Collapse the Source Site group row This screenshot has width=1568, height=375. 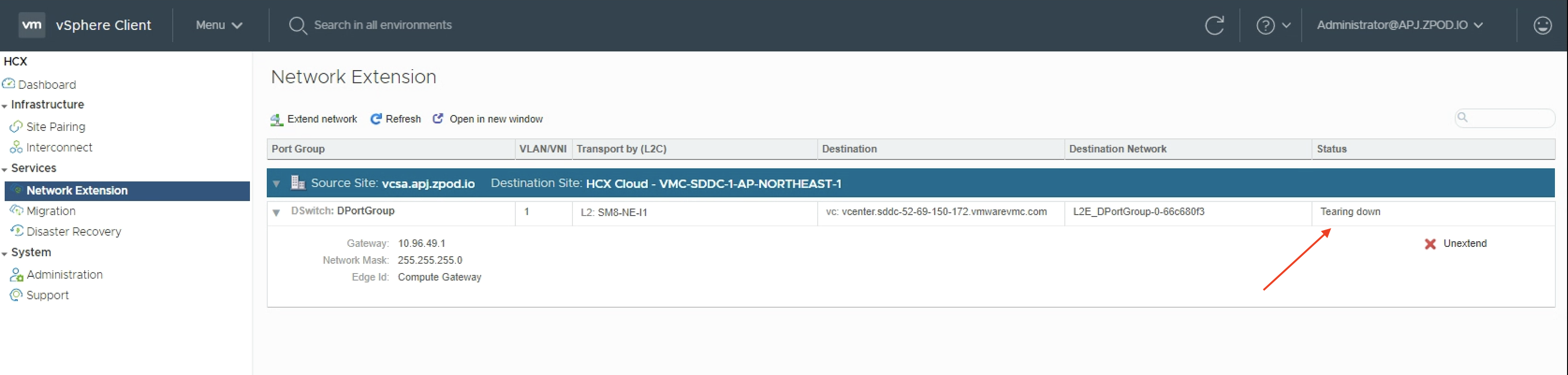click(276, 184)
